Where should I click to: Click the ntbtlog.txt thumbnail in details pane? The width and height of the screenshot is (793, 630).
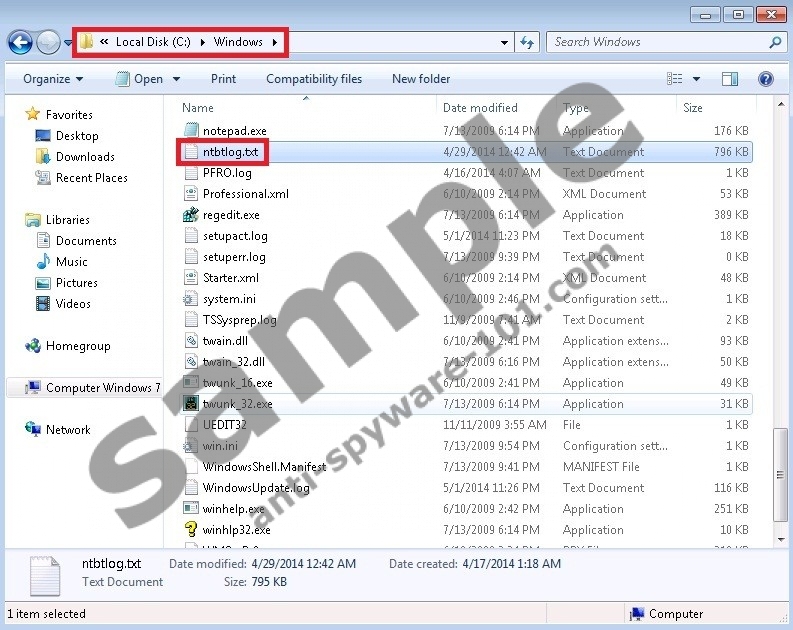pyautogui.click(x=45, y=575)
